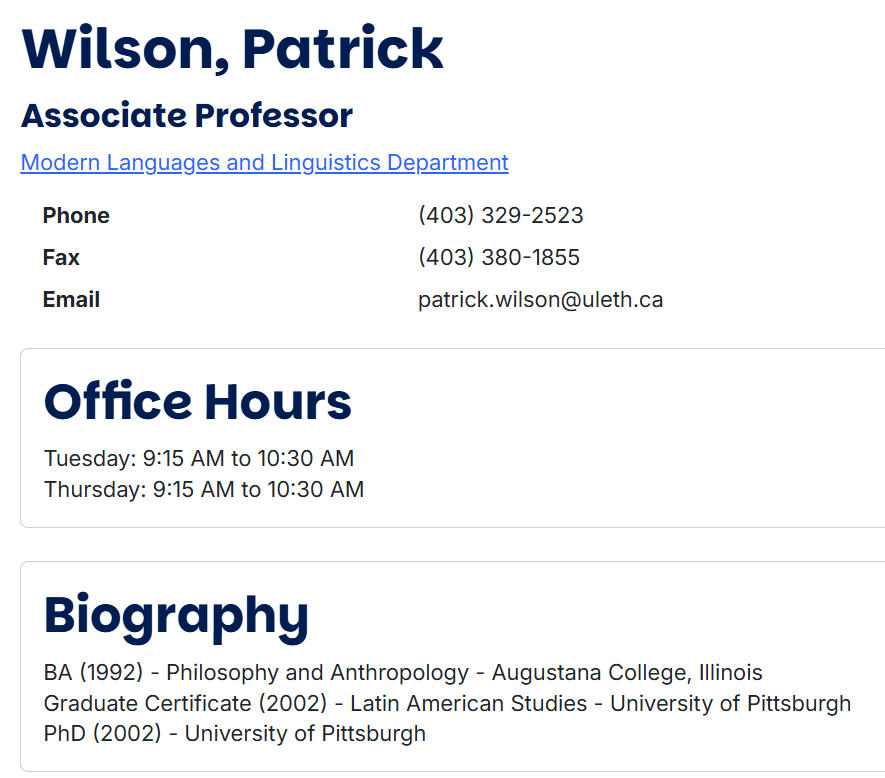
Task: Select the Thursday office hours line
Action: coord(204,490)
